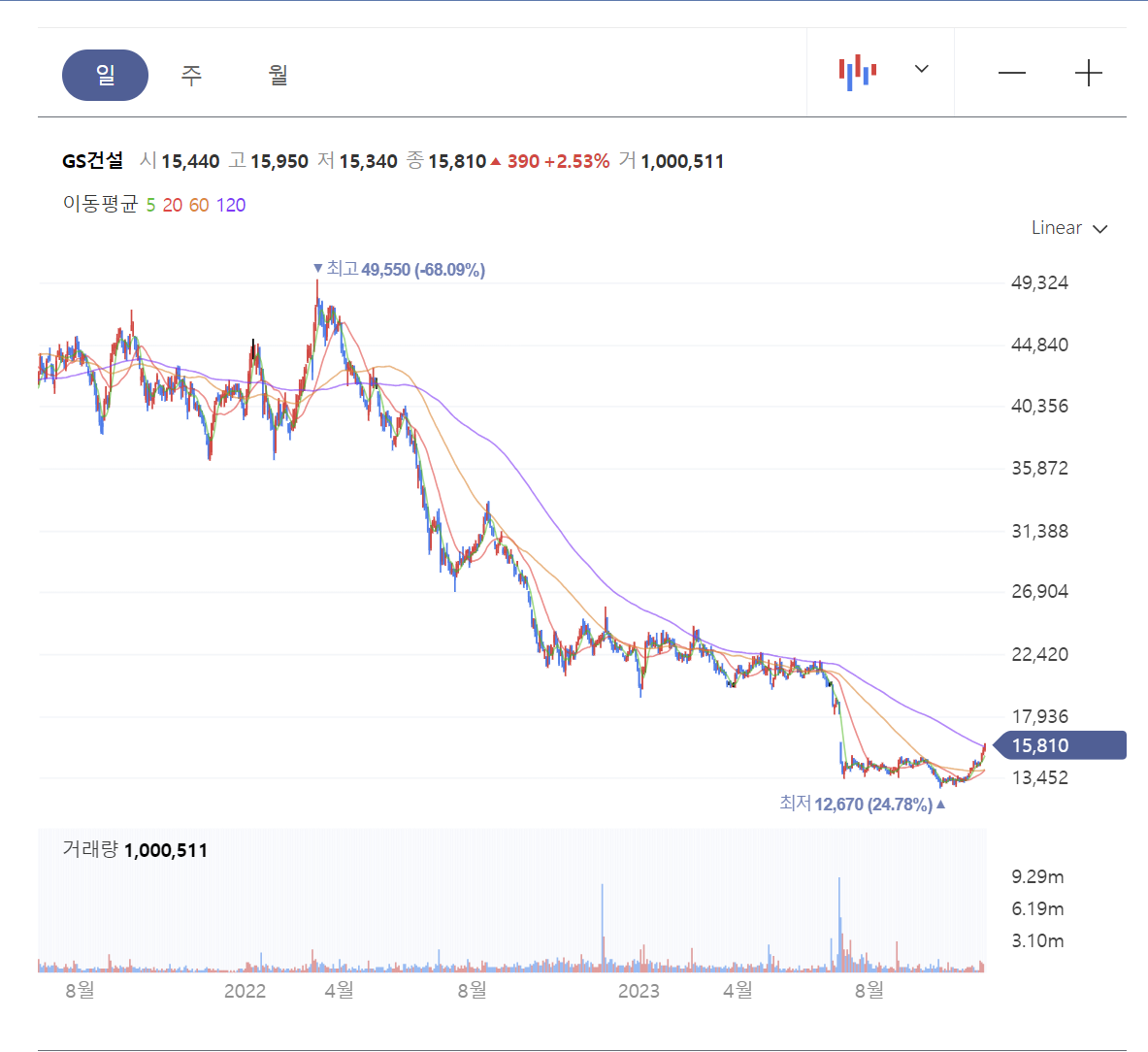1148x1052 pixels.
Task: Click the 13,452 price axis label
Action: pyautogui.click(x=1039, y=777)
